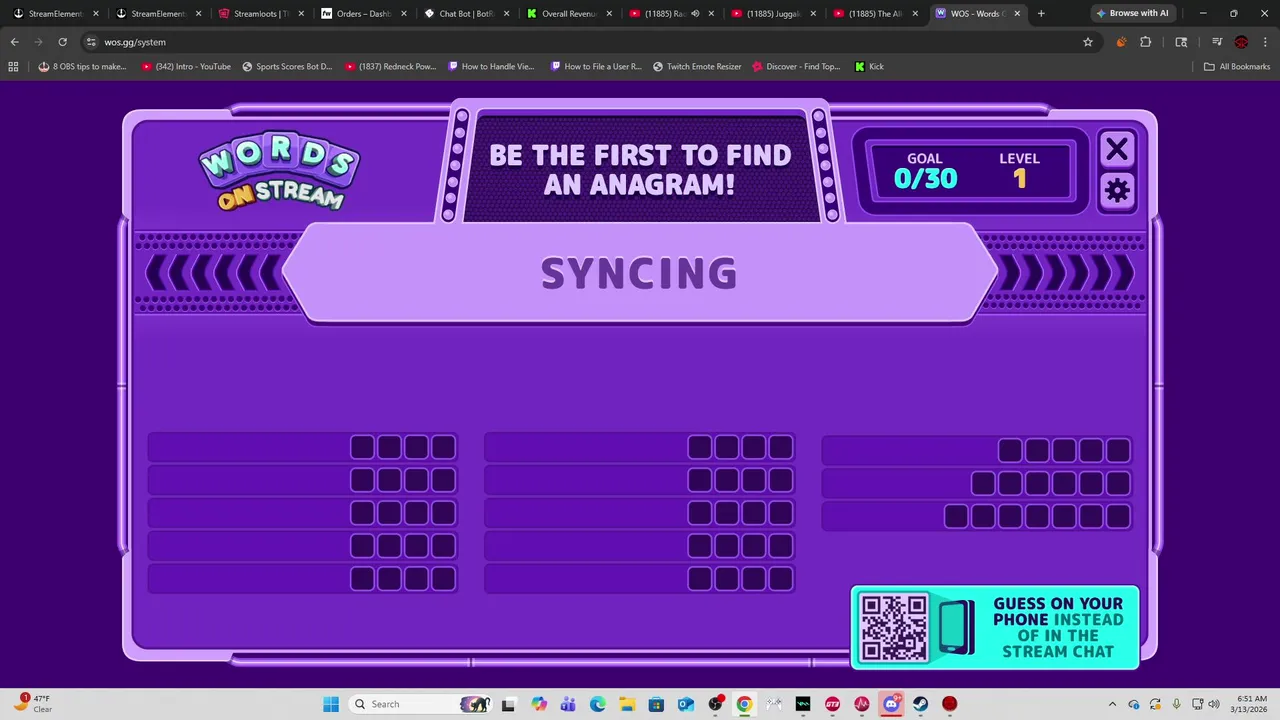Switch to the Overall Revenue tab

(569, 14)
